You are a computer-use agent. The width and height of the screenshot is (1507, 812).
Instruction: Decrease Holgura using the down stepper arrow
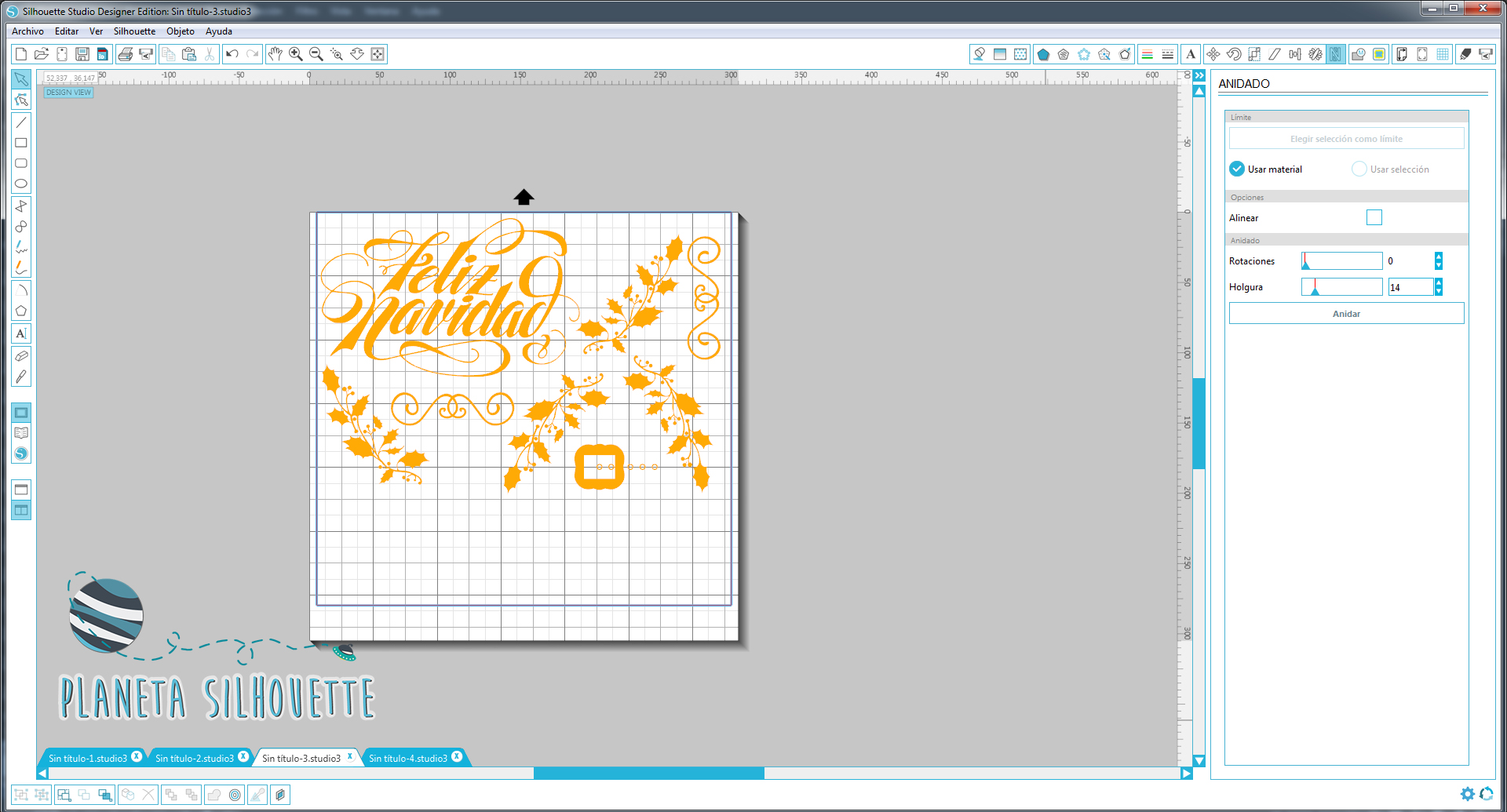pyautogui.click(x=1439, y=292)
